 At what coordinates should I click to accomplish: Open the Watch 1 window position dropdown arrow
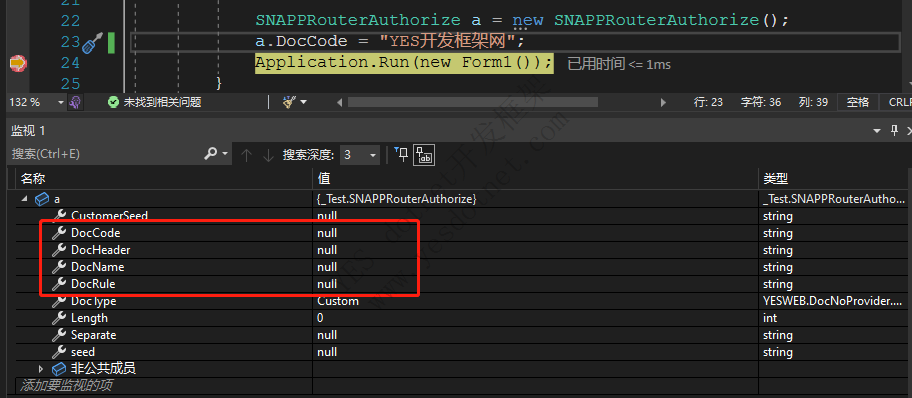tap(877, 132)
